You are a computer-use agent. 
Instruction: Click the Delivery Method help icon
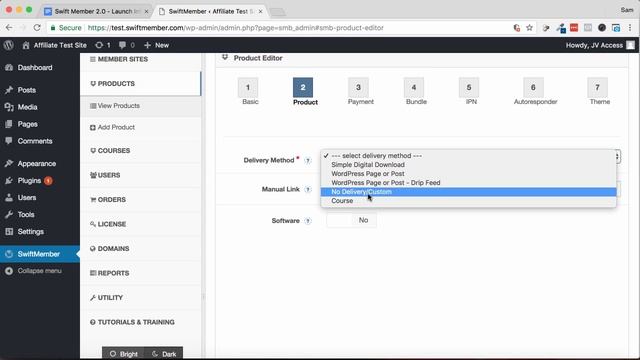308,161
